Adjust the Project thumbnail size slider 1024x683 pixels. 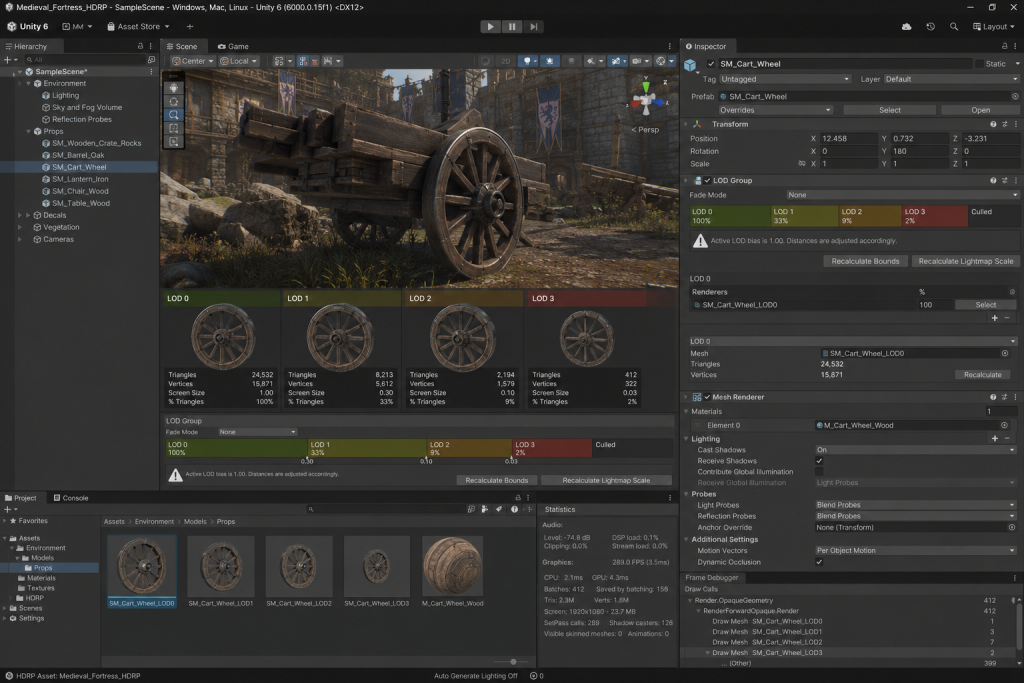(x=513, y=661)
